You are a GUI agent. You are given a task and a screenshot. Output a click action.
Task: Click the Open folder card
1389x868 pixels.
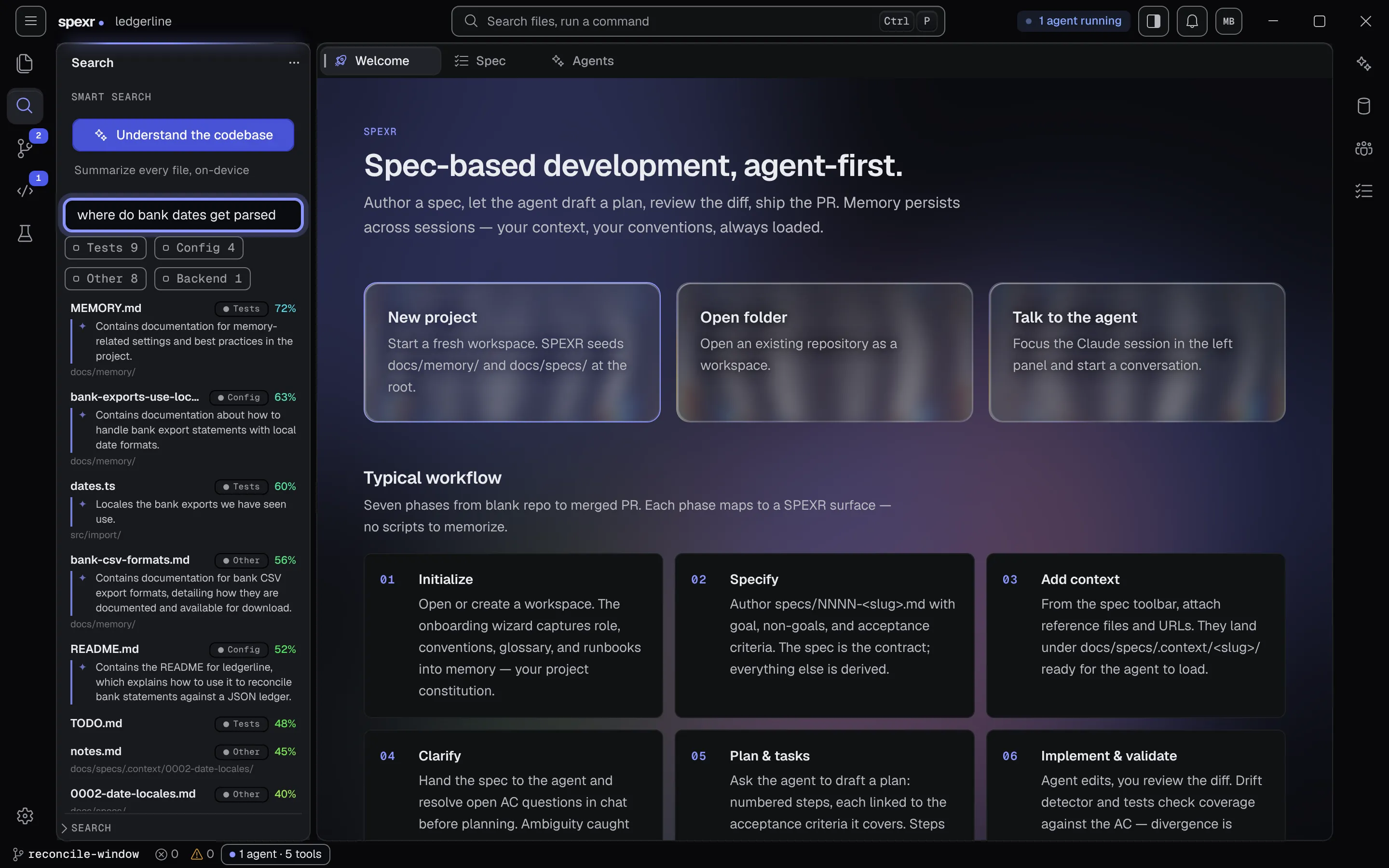(824, 353)
